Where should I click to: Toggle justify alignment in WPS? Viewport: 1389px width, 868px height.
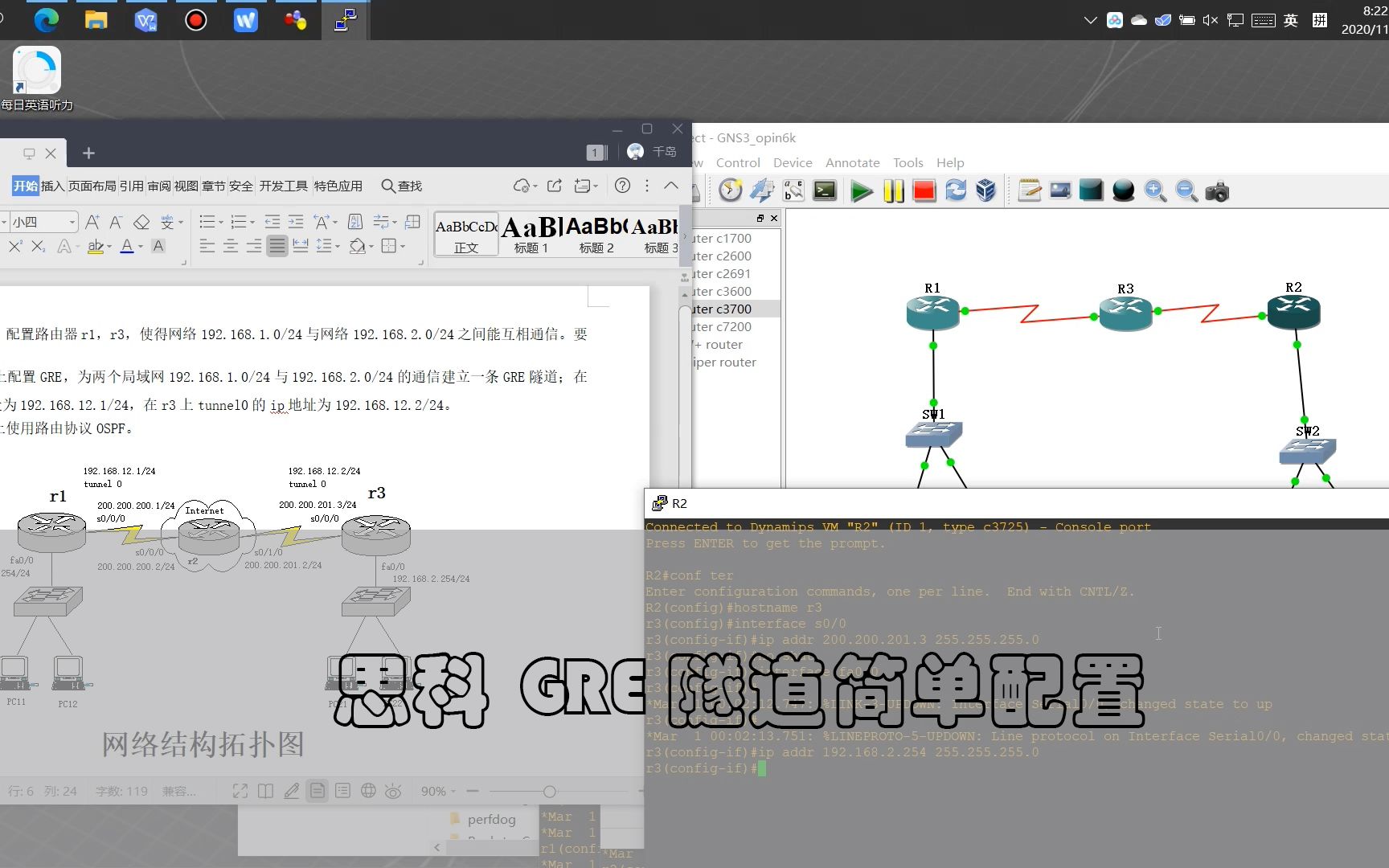(x=277, y=247)
